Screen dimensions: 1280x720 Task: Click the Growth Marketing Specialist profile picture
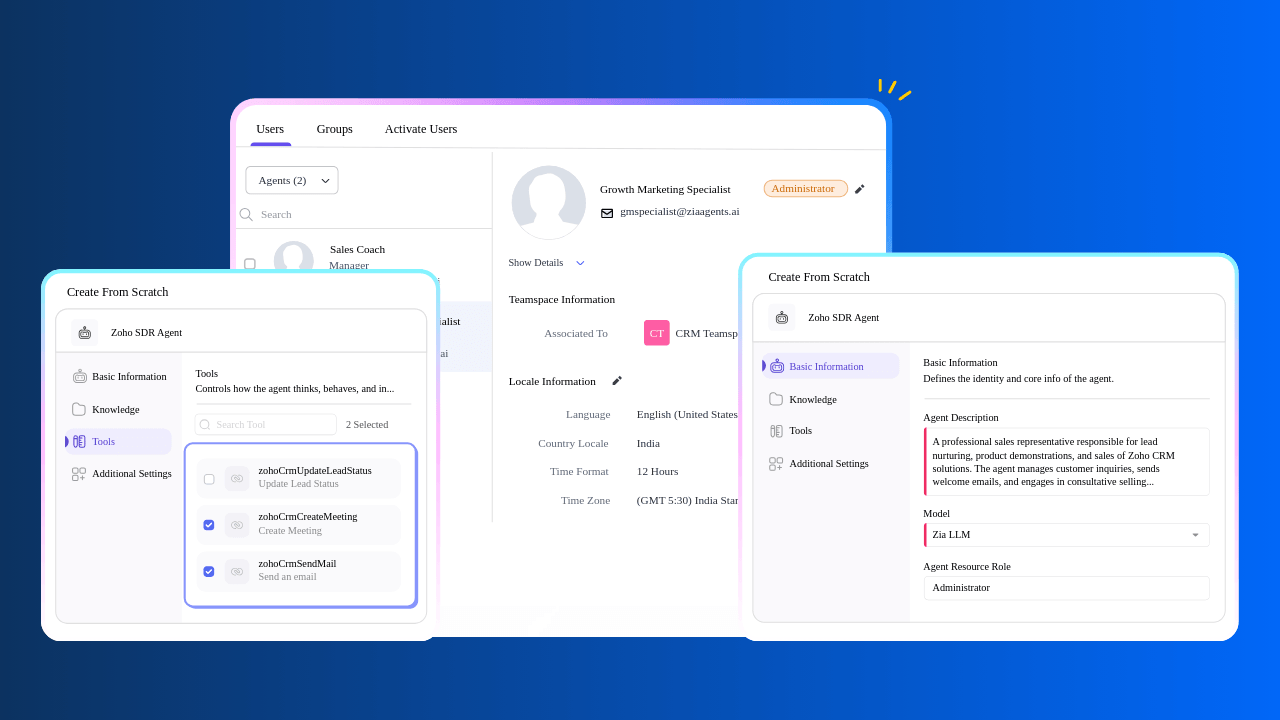pyautogui.click(x=549, y=202)
